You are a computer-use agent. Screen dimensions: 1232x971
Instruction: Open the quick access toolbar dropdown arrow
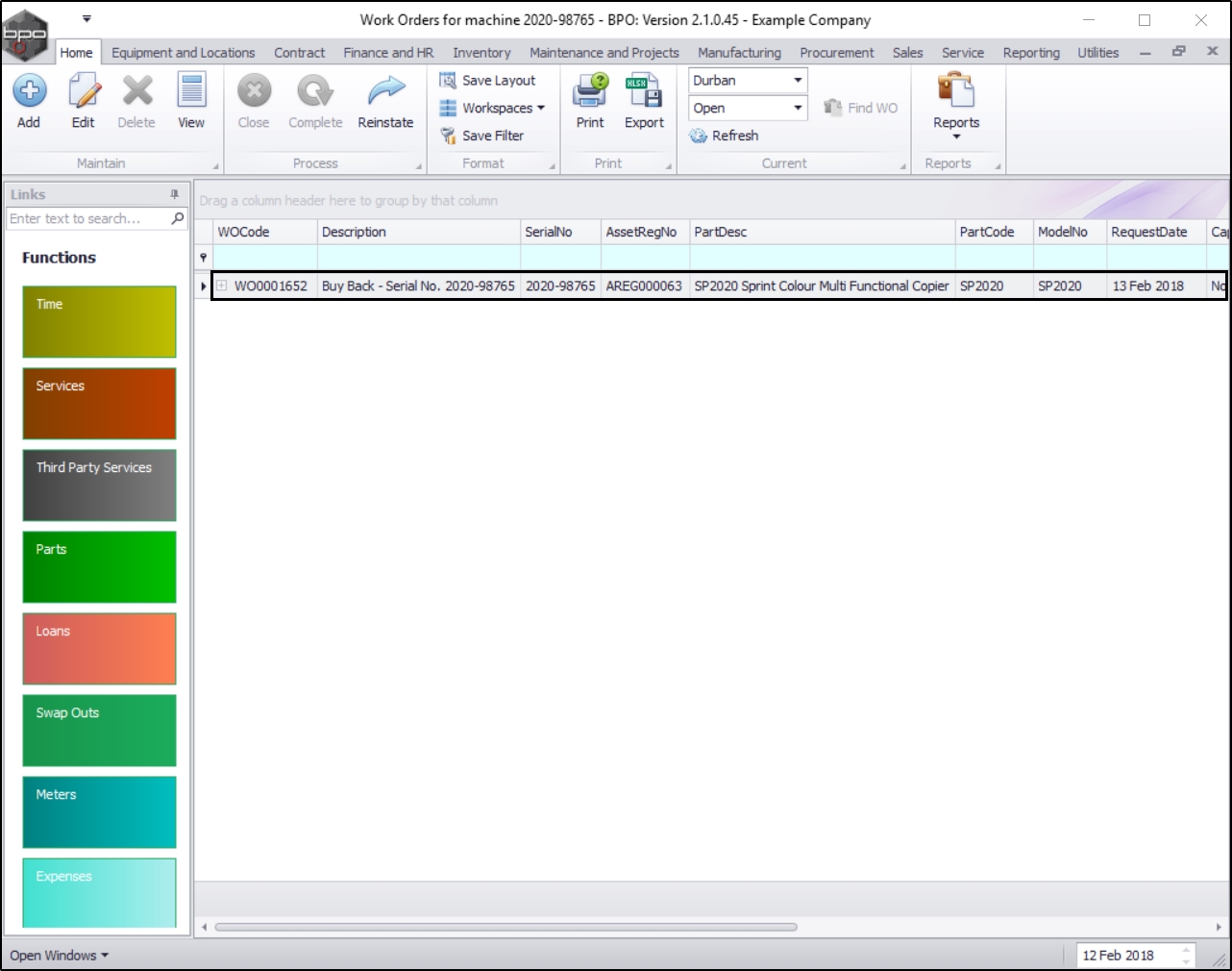click(x=86, y=18)
